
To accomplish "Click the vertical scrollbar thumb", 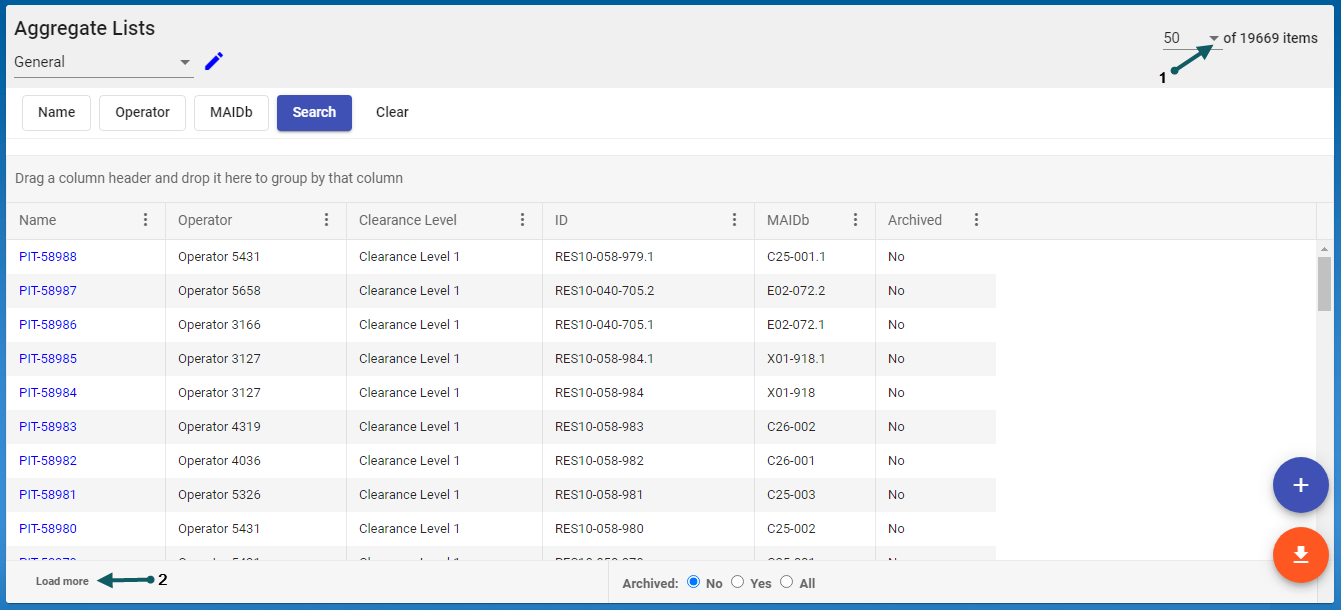I will tap(1325, 284).
